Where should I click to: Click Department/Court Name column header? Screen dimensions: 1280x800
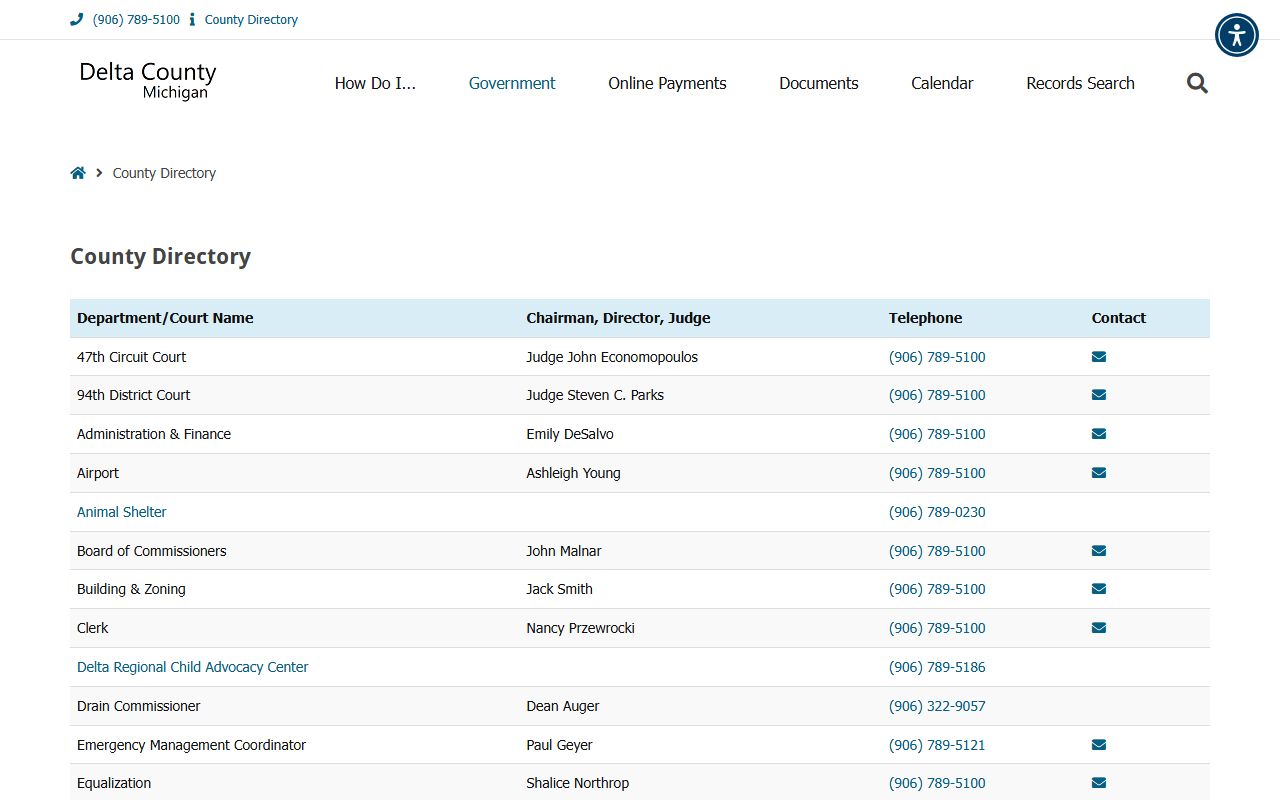[165, 318]
